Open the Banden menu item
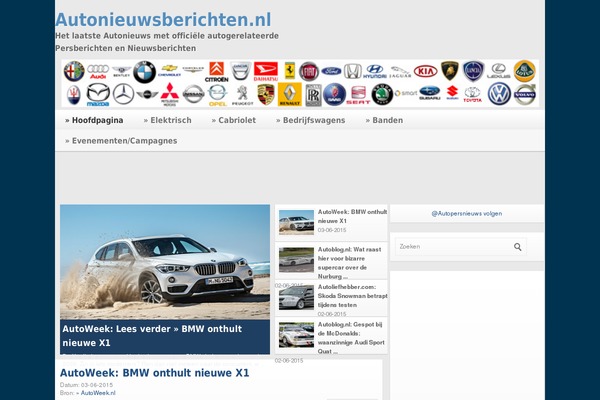600x400 pixels. (x=384, y=120)
